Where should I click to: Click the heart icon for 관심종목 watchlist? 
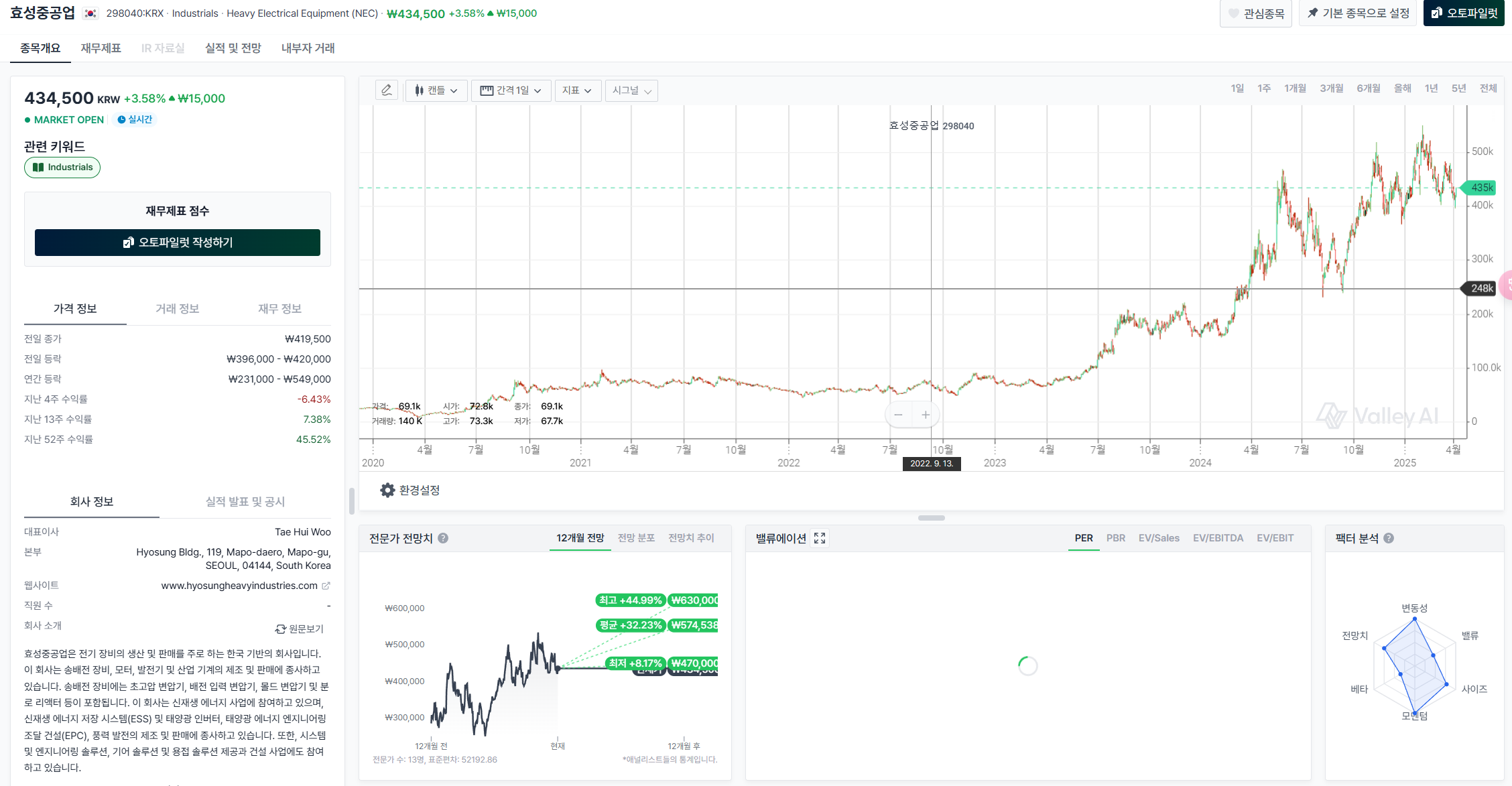pos(1233,13)
